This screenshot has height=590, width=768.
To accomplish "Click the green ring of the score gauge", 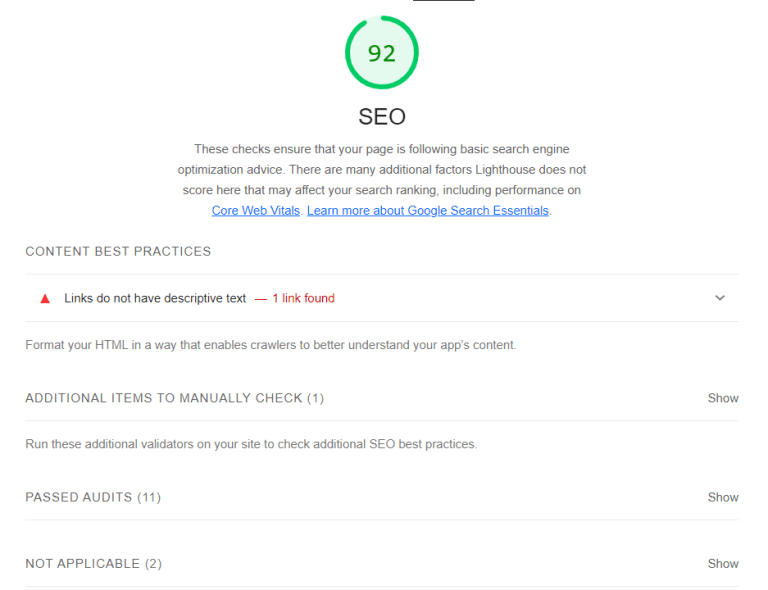I will coord(349,53).
